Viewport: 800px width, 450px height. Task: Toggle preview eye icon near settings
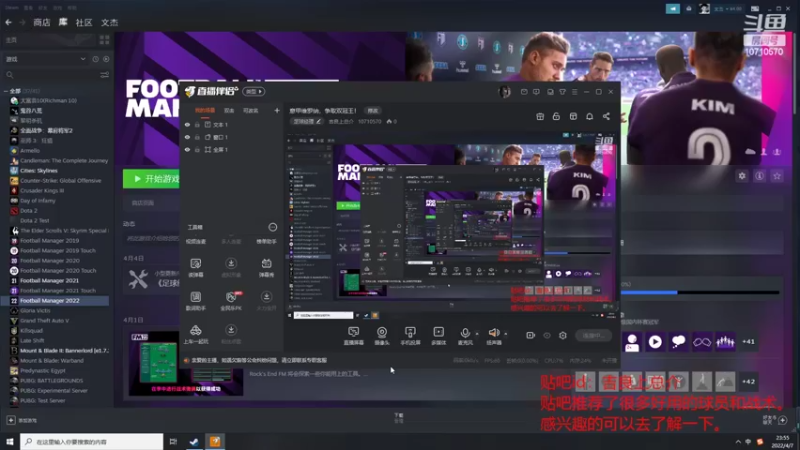coord(547,336)
